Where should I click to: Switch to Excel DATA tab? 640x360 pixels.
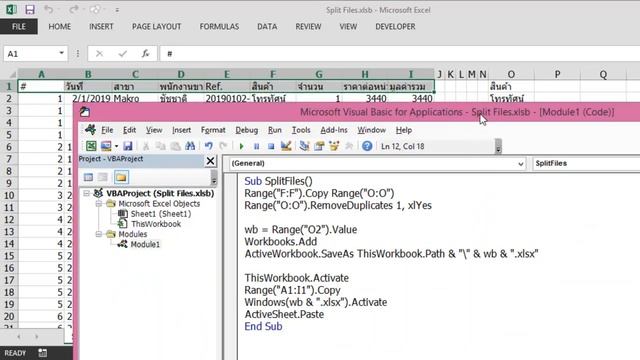pos(267,27)
